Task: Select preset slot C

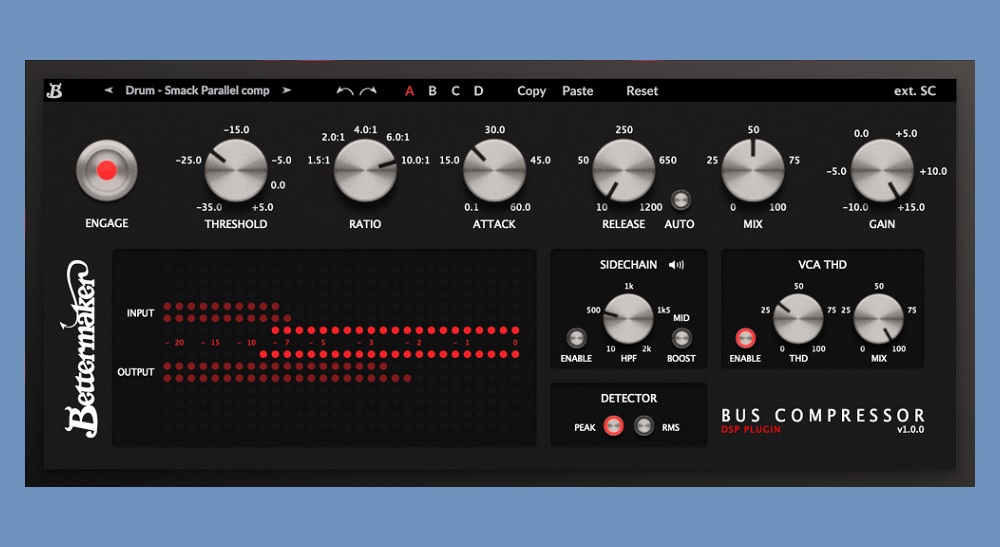Action: coord(455,91)
